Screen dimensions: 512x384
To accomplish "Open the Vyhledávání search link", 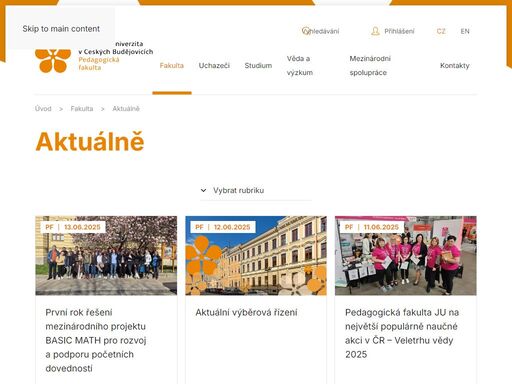I will click(x=320, y=31).
